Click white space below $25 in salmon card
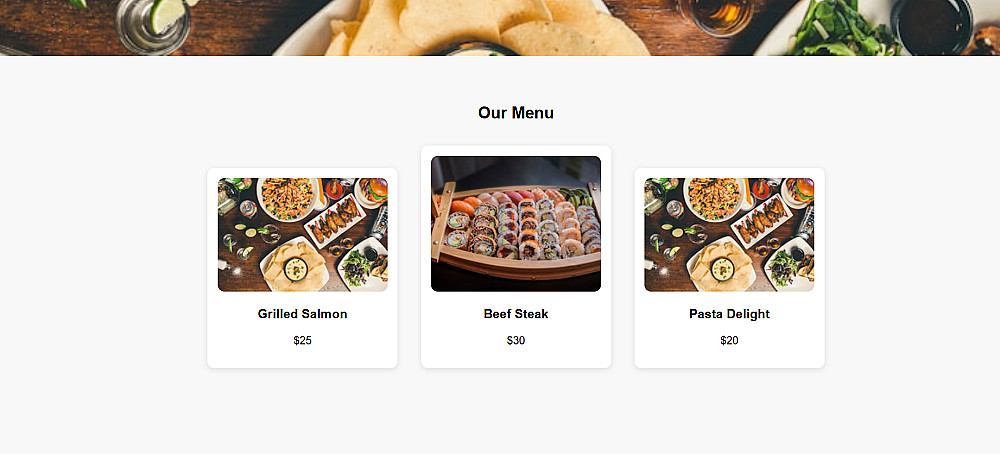Viewport: 1000px width, 454px height. 302,358
